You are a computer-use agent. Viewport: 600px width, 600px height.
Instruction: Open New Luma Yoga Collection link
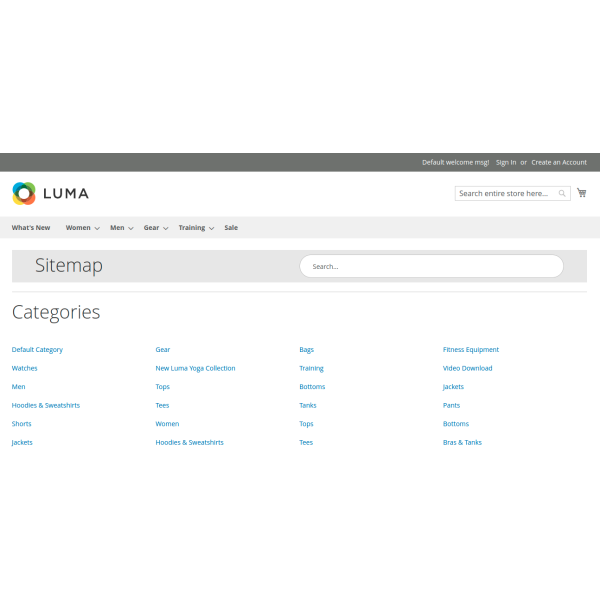pyautogui.click(x=195, y=368)
